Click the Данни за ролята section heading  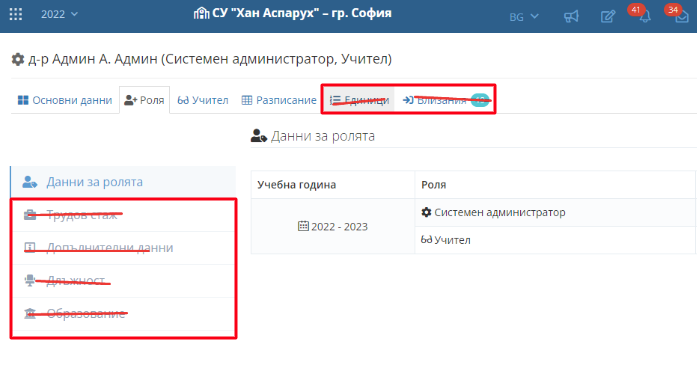pos(323,136)
